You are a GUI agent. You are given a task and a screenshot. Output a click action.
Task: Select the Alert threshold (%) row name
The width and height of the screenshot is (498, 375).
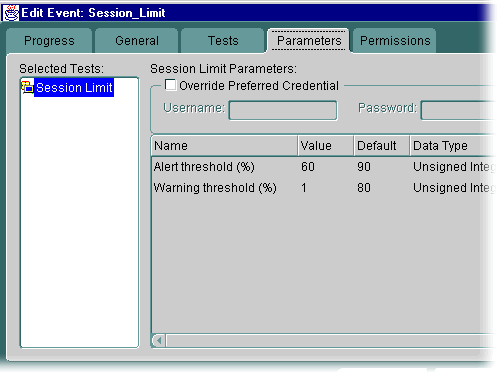[204, 167]
